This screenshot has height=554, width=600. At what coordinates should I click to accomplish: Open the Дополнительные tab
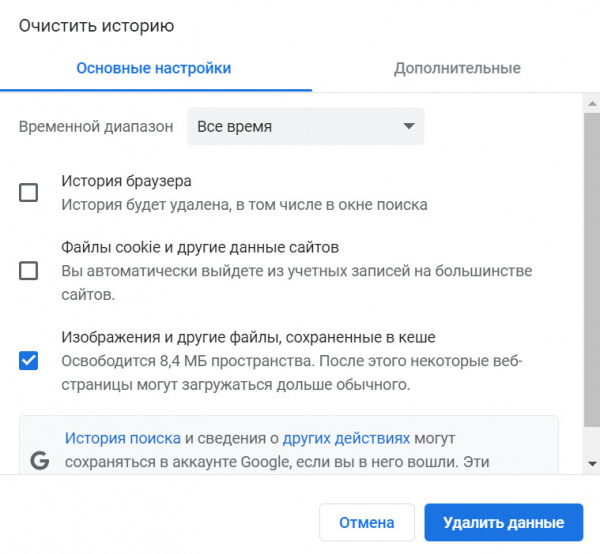pyautogui.click(x=456, y=68)
